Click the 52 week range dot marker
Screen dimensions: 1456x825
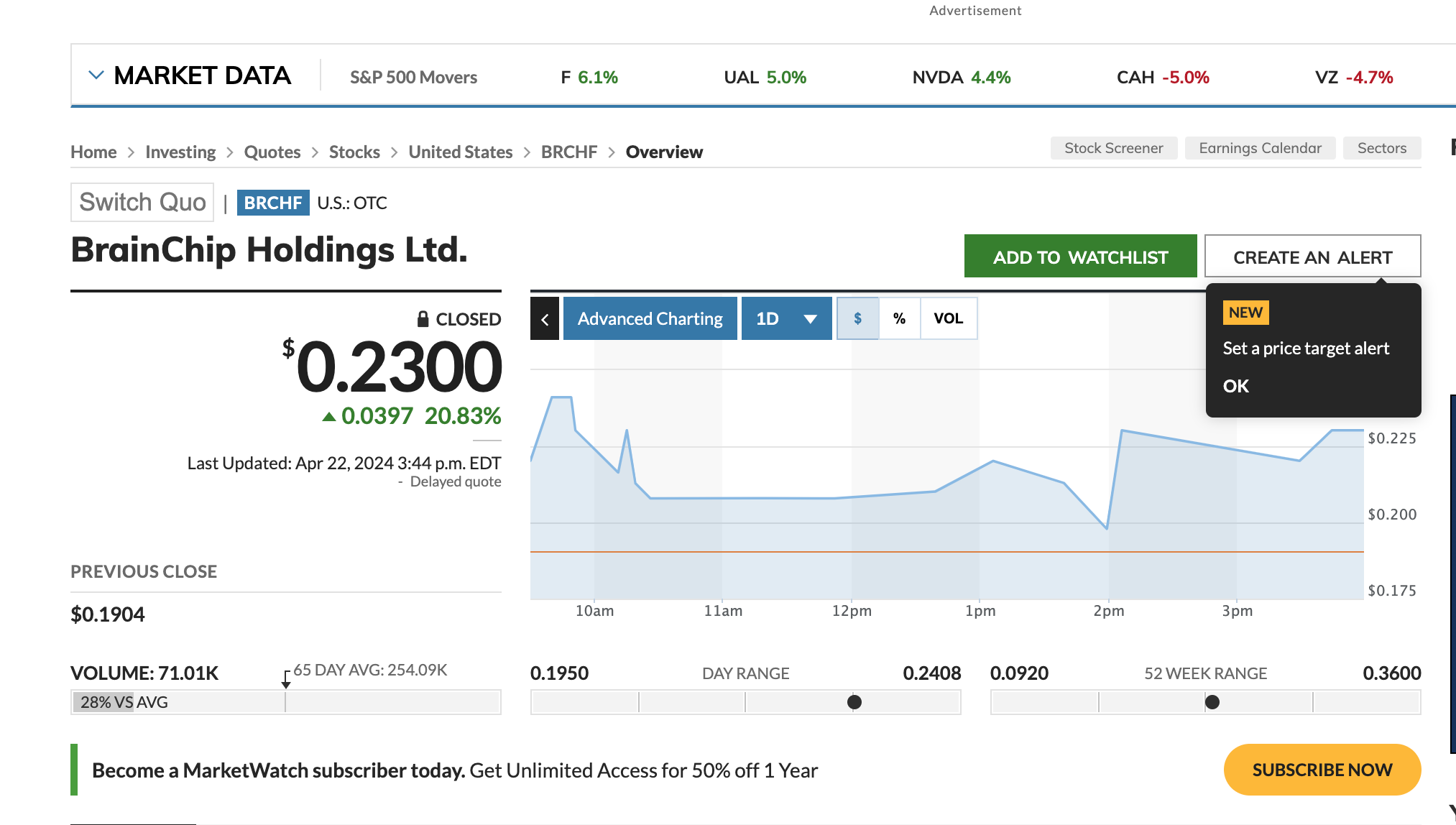click(1212, 702)
